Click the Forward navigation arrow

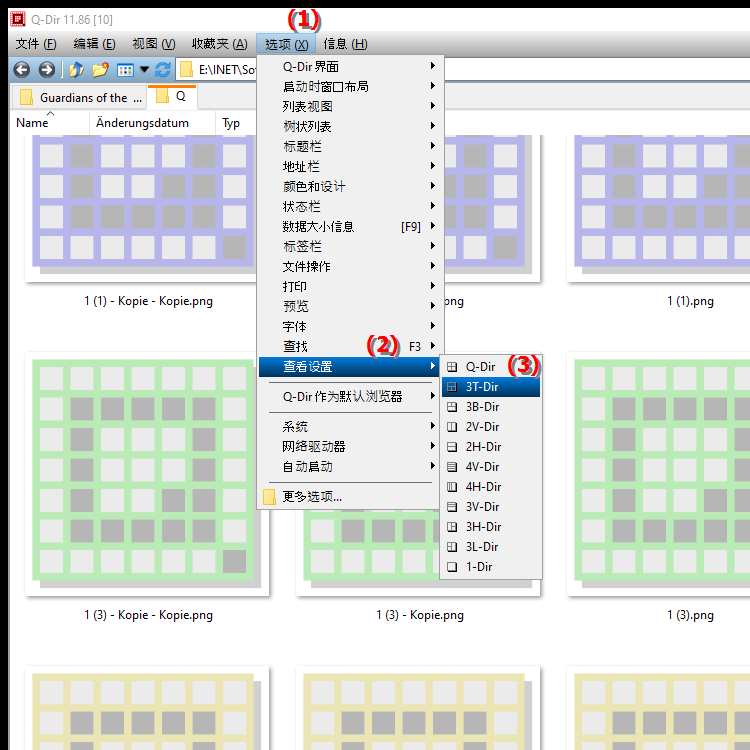pos(46,70)
